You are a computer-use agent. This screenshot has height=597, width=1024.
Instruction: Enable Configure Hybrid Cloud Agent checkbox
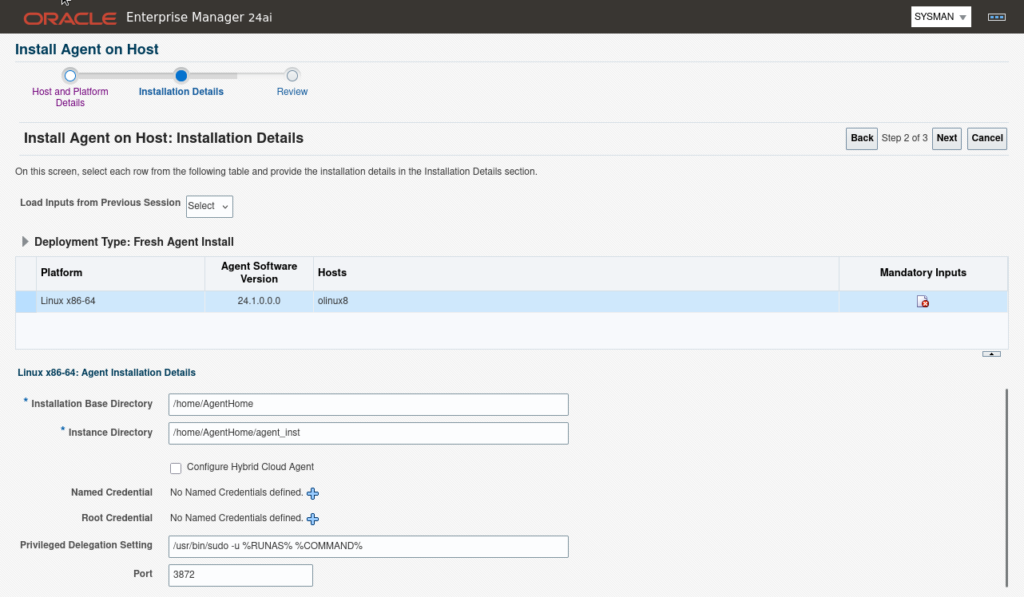[x=176, y=467]
